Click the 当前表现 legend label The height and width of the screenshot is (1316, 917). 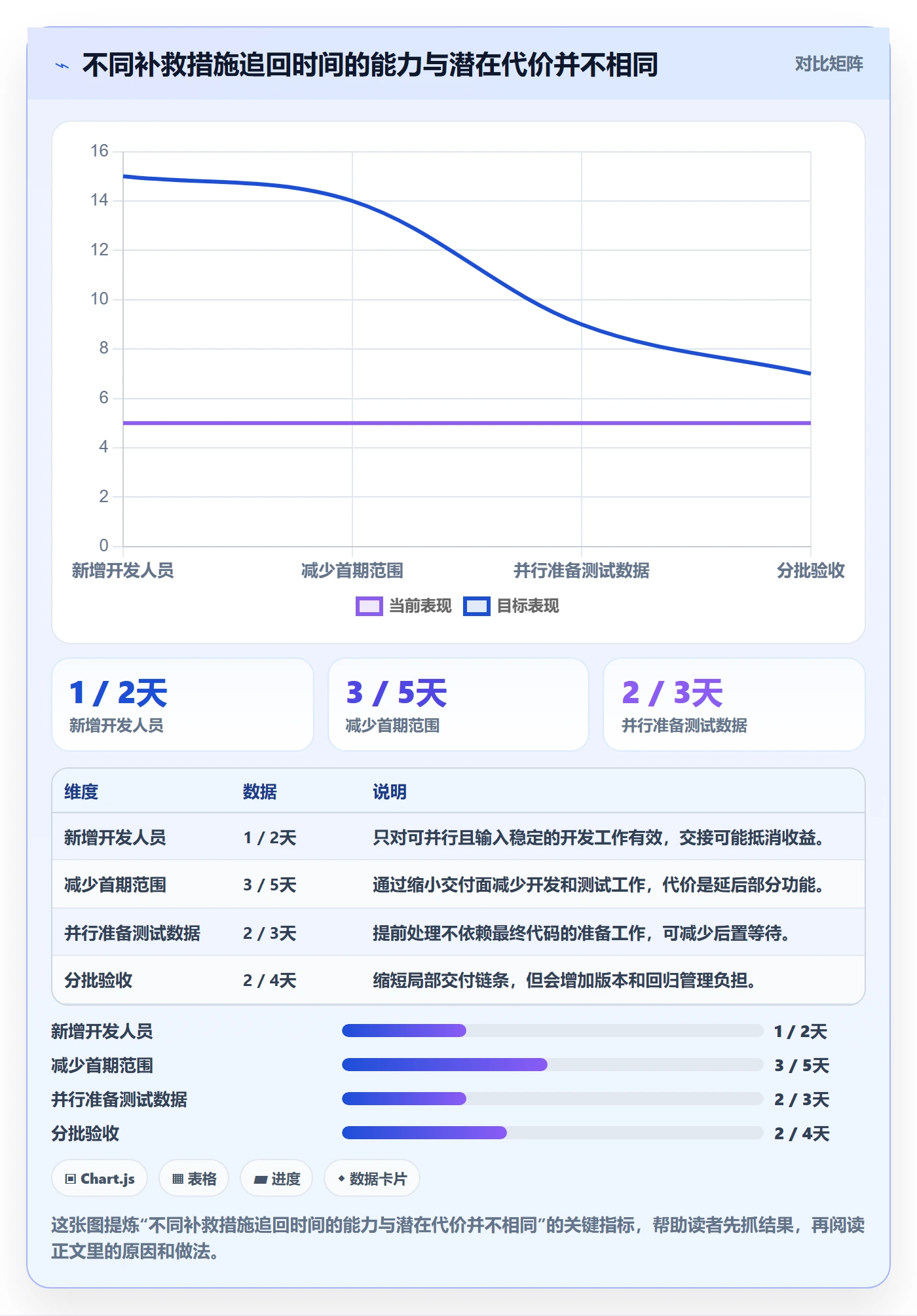(x=421, y=606)
